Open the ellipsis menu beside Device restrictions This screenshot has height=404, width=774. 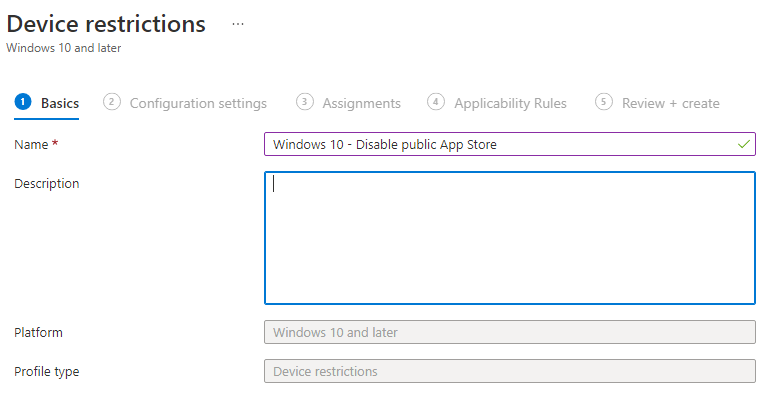(x=238, y=24)
